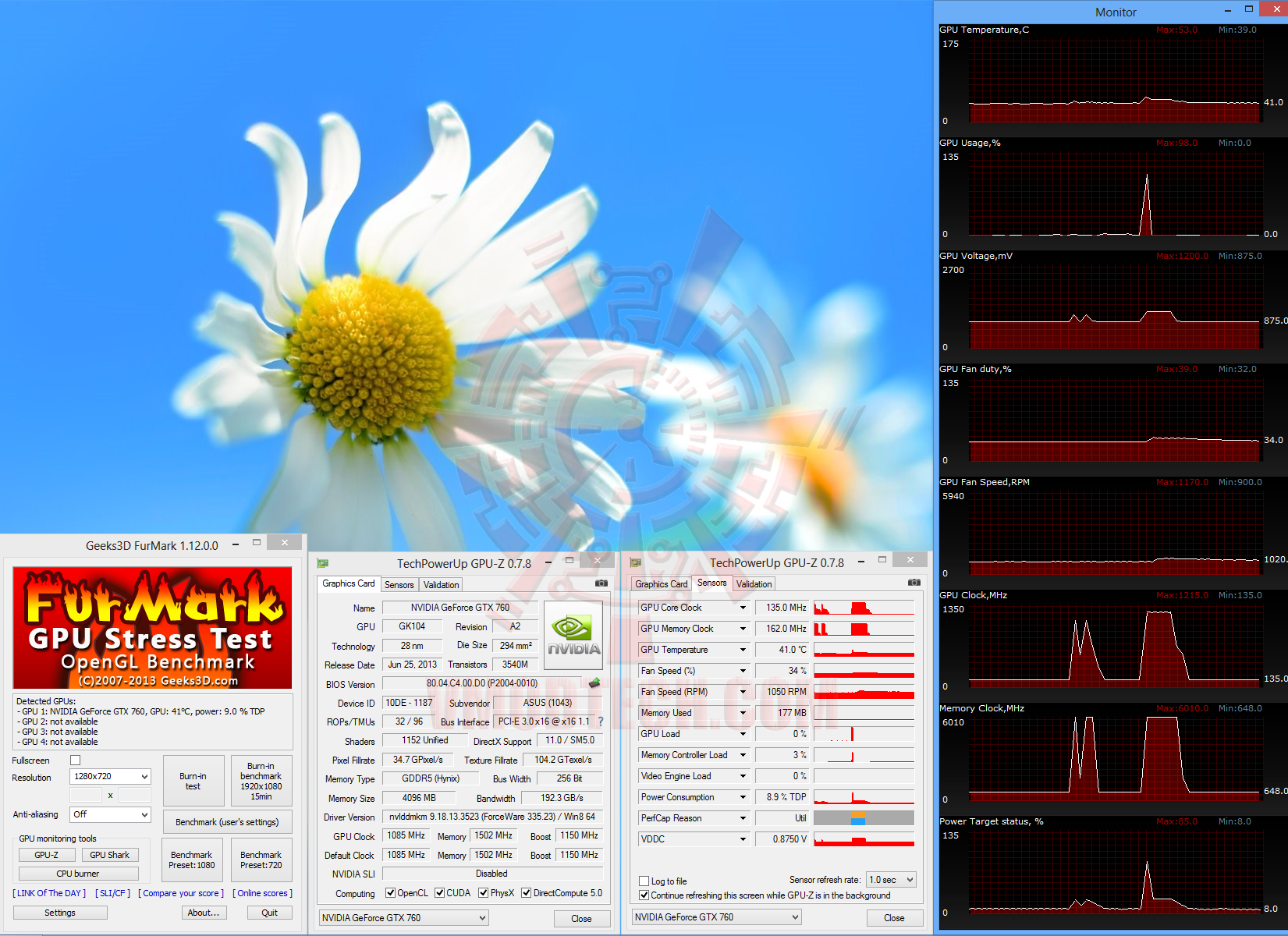Maximize the Monitor window
Viewport: 1288px width, 936px height.
click(x=1249, y=9)
